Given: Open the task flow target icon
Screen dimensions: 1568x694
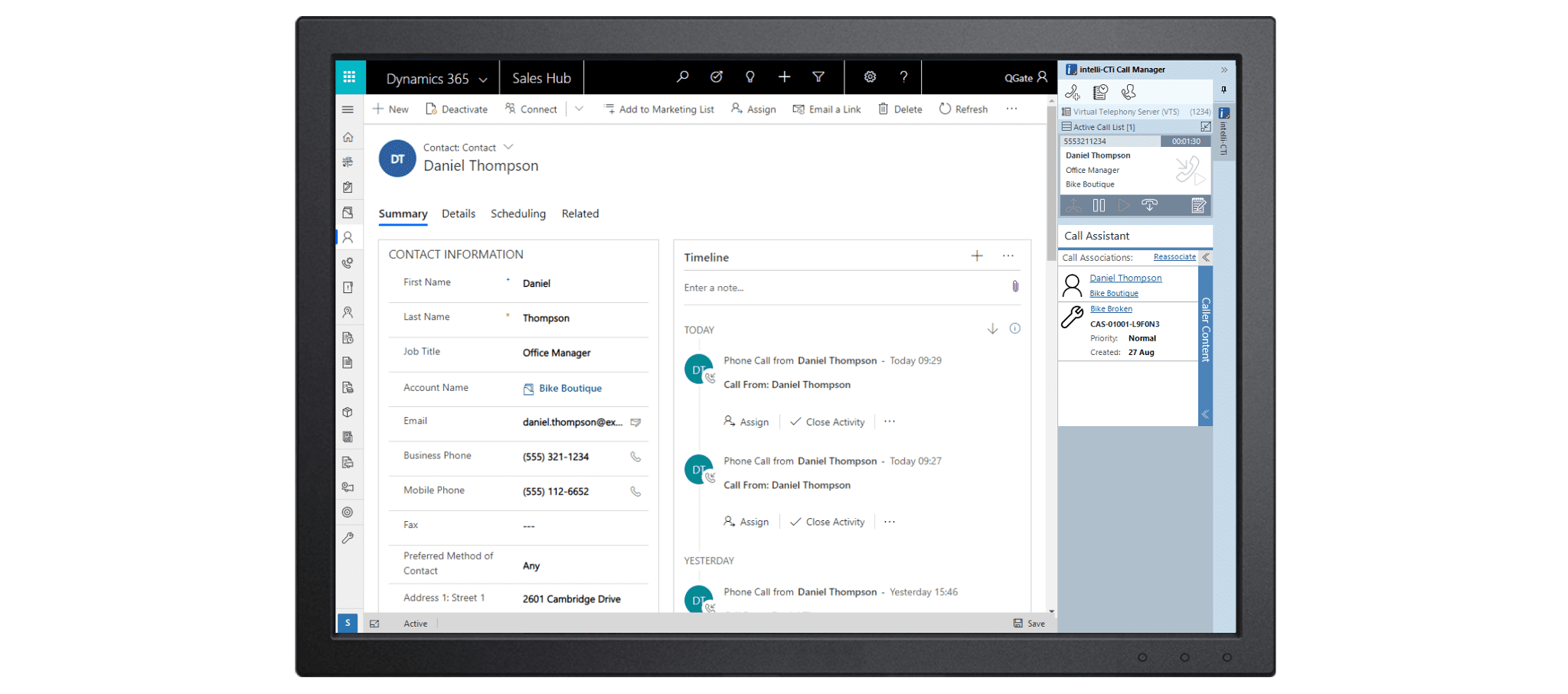Looking at the screenshot, I should [717, 77].
